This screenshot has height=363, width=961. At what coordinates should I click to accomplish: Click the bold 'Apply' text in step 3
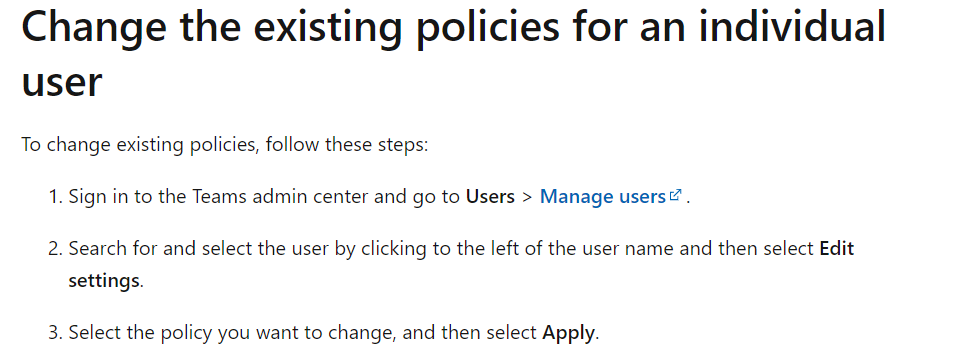(x=568, y=333)
